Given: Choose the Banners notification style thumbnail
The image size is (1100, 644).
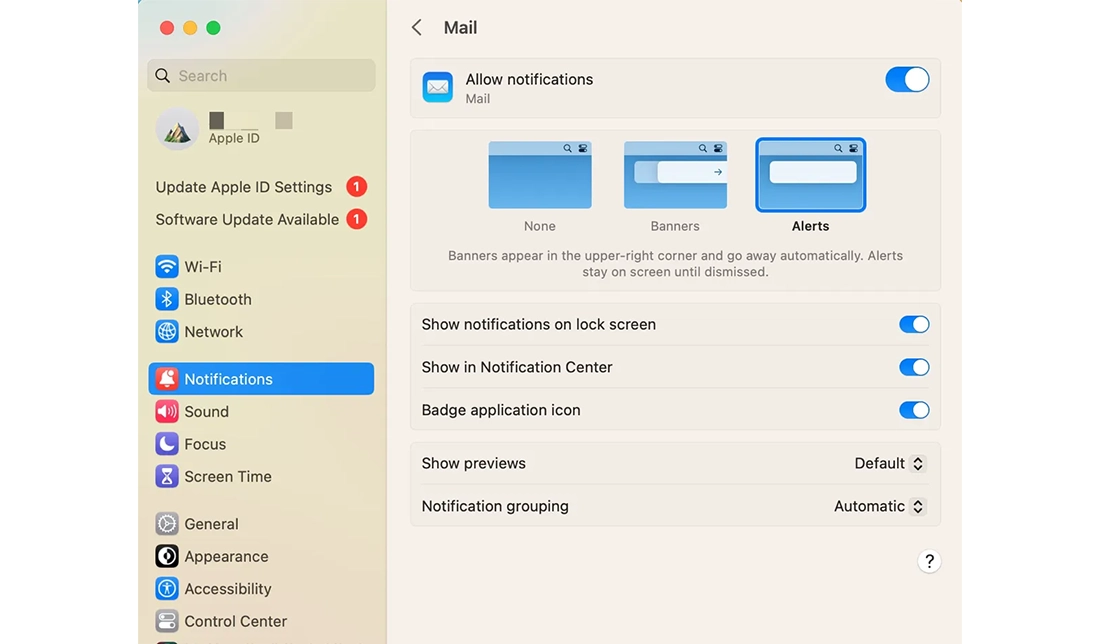Looking at the screenshot, I should tap(675, 175).
